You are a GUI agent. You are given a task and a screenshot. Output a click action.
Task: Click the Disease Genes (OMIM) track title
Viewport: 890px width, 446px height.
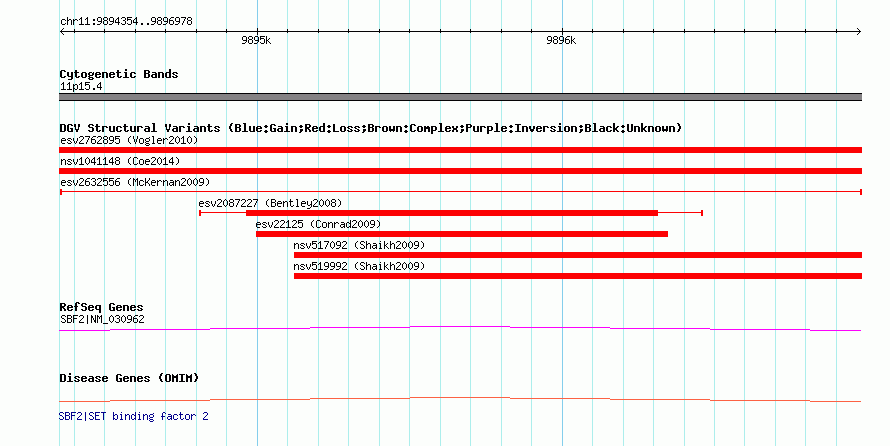click(x=129, y=378)
